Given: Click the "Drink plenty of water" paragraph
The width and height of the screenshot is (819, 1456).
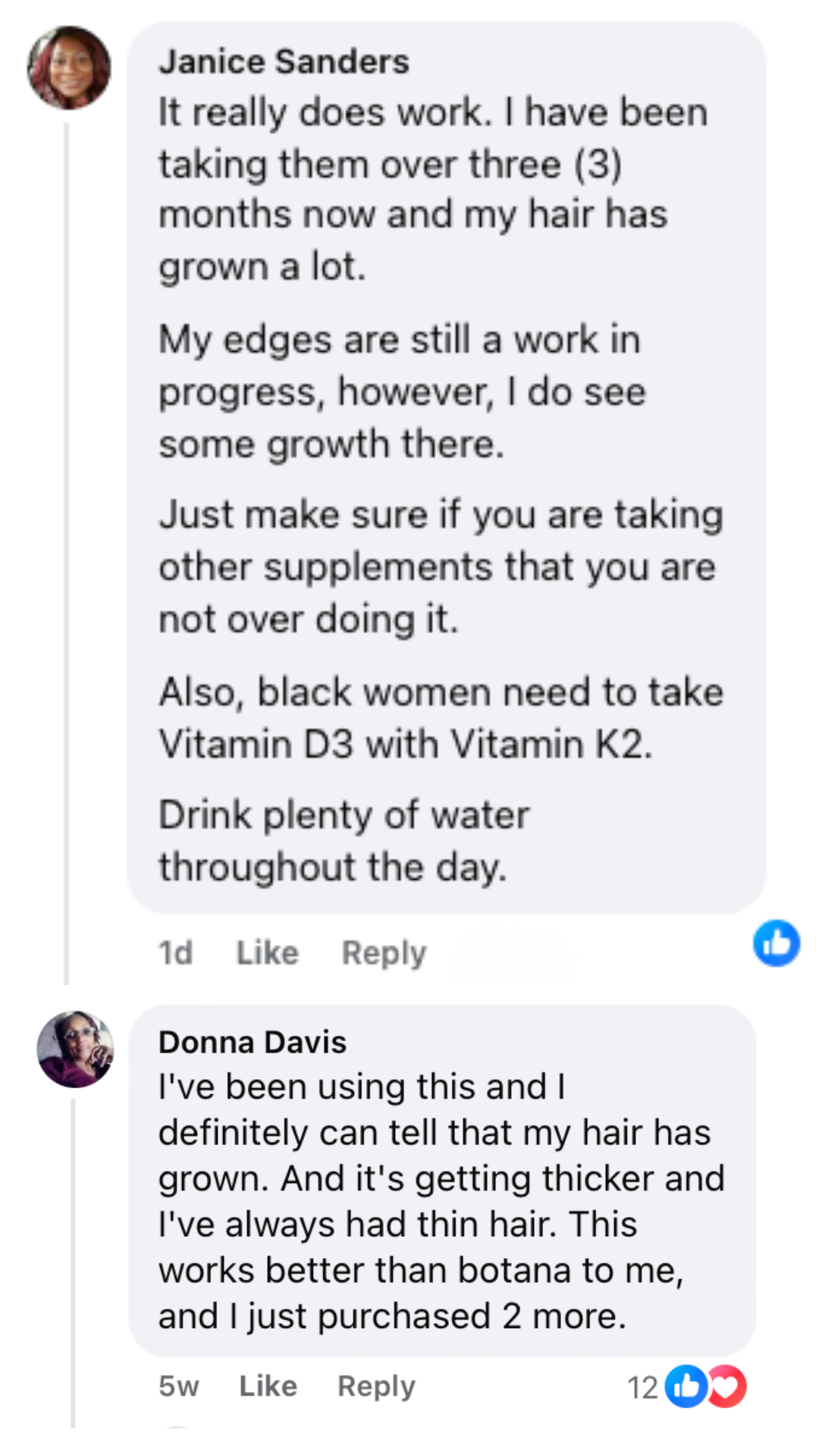Looking at the screenshot, I should 344,840.
